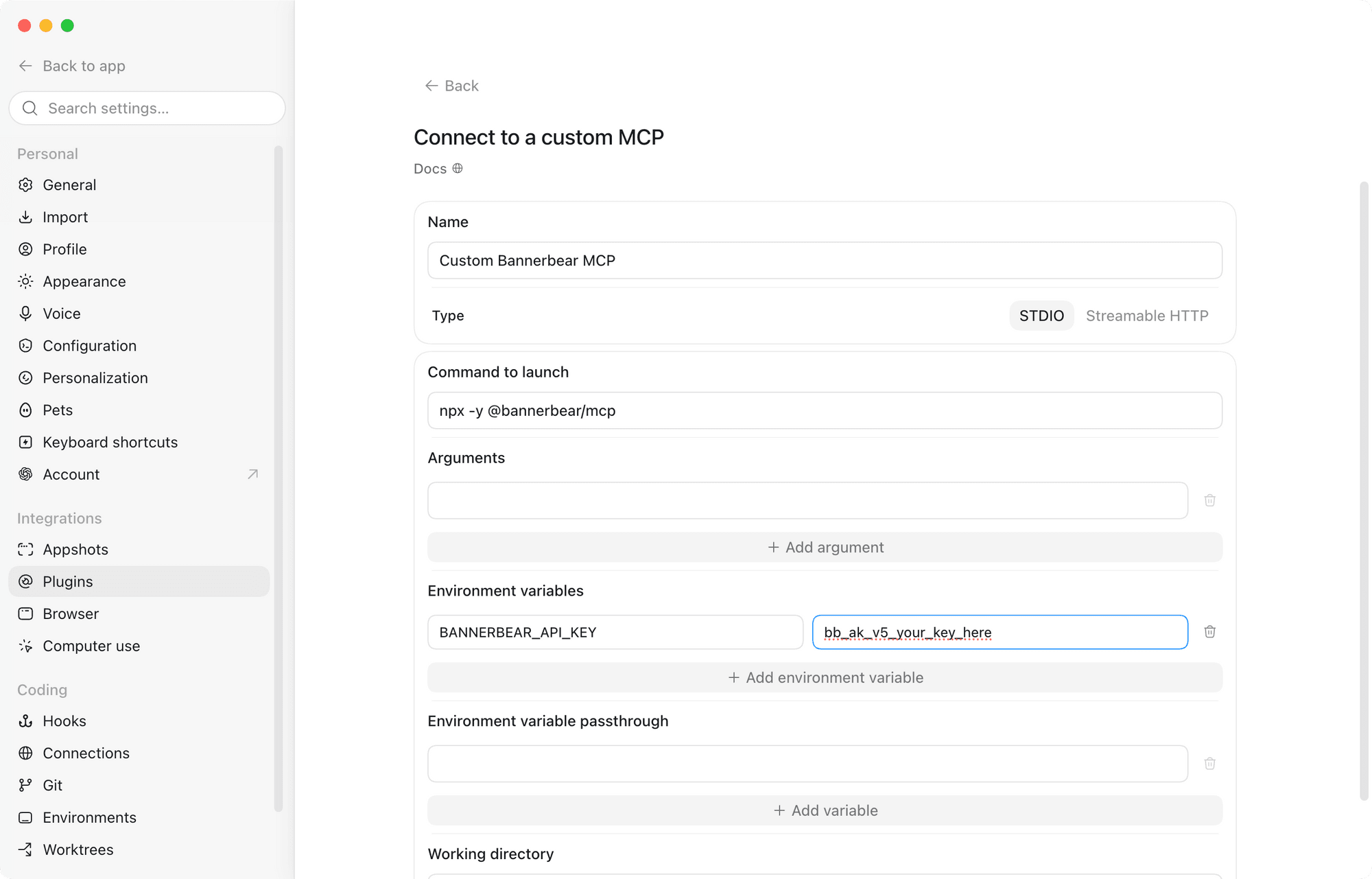Delete the empty argument row
The height and width of the screenshot is (879, 1372).
pyautogui.click(x=1209, y=500)
